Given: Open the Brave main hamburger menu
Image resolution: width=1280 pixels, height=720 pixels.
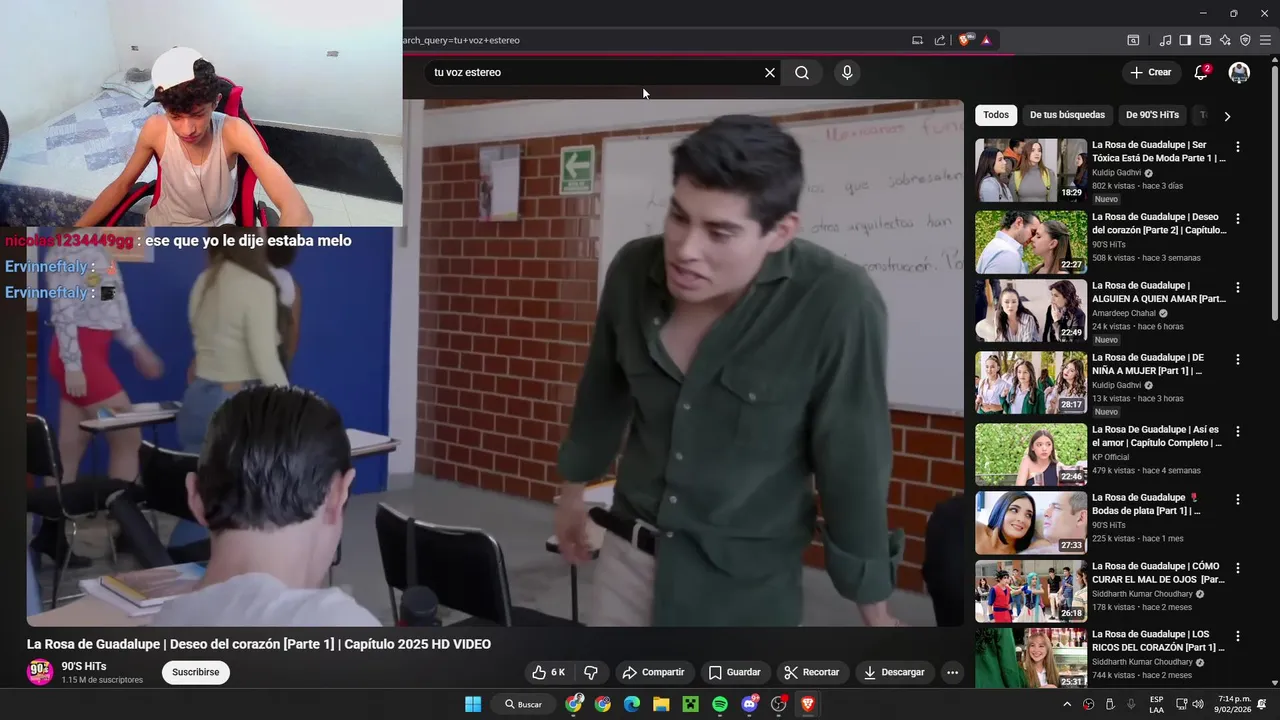Looking at the screenshot, I should [1266, 40].
